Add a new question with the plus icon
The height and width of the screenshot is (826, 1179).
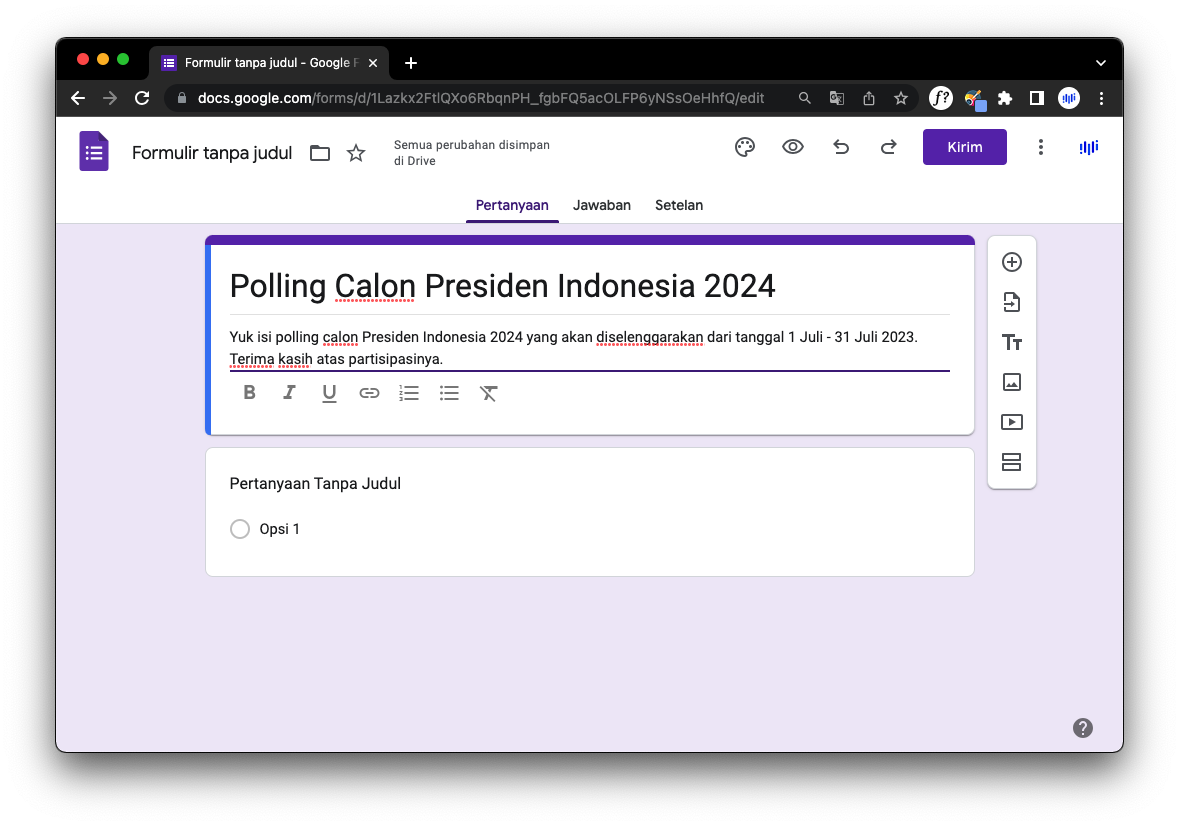(1011, 262)
